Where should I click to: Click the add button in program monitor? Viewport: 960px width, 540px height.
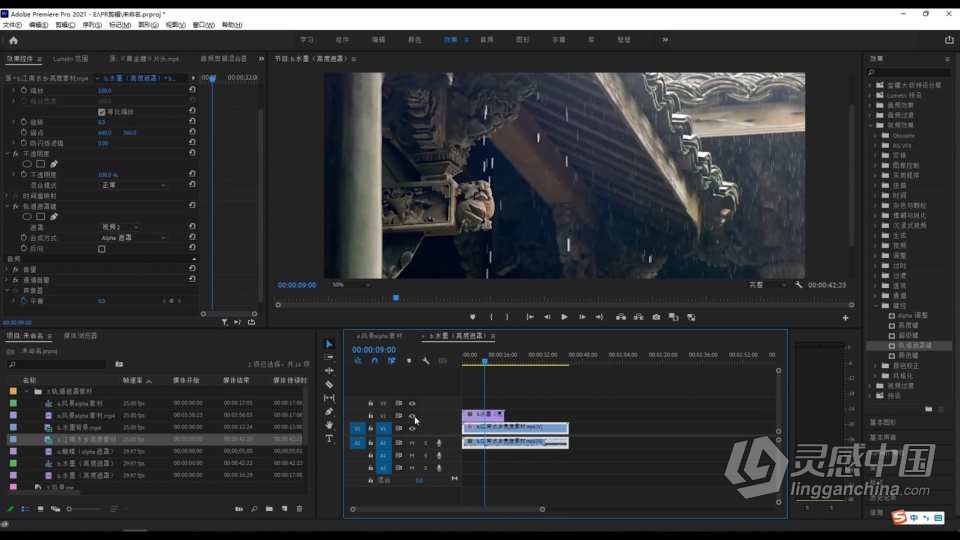pyautogui.click(x=846, y=318)
